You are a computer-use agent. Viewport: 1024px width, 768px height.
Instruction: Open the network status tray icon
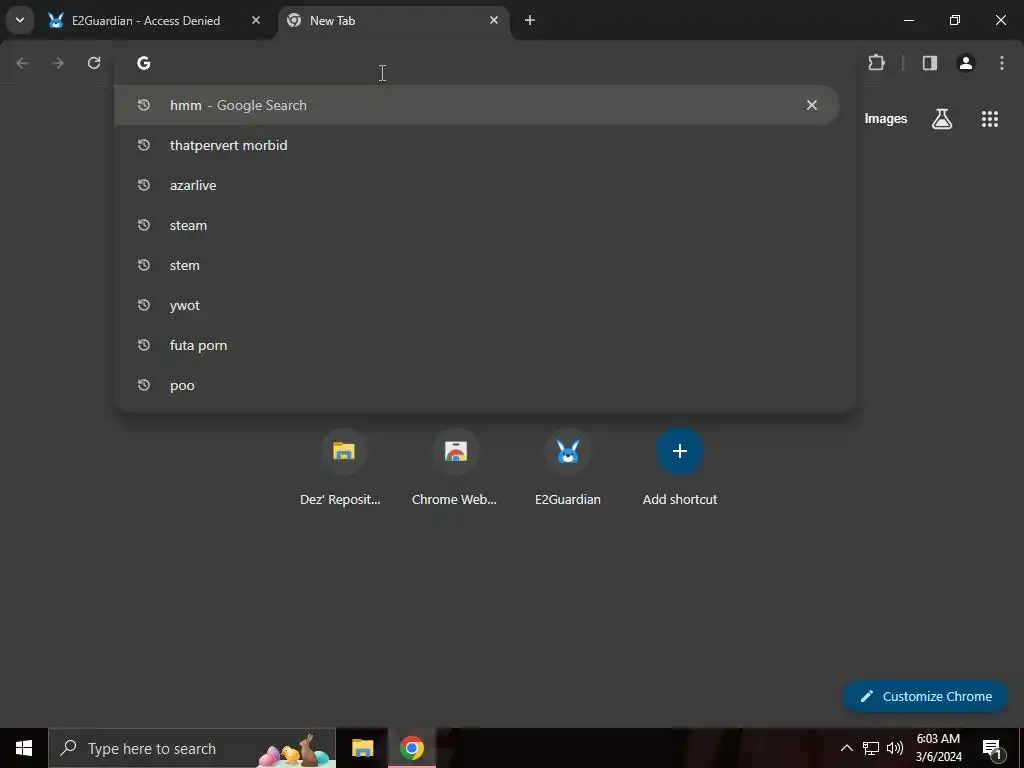(871, 748)
